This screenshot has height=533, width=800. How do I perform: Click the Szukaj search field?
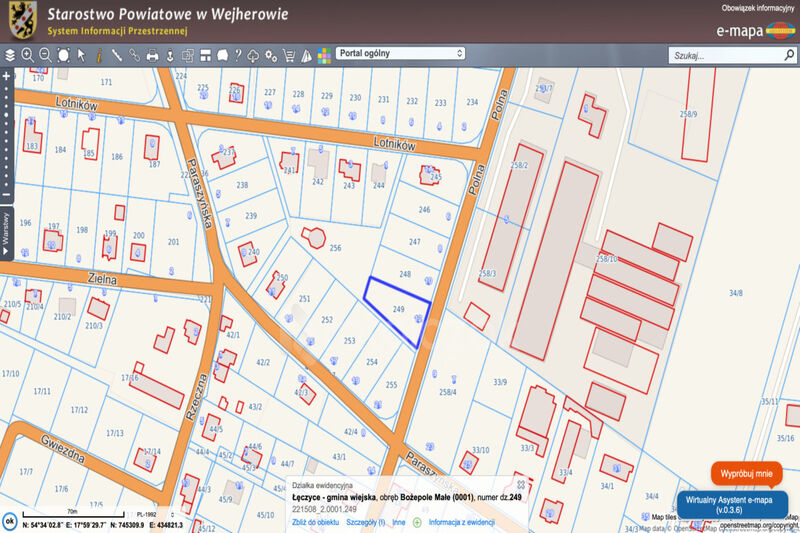point(725,55)
